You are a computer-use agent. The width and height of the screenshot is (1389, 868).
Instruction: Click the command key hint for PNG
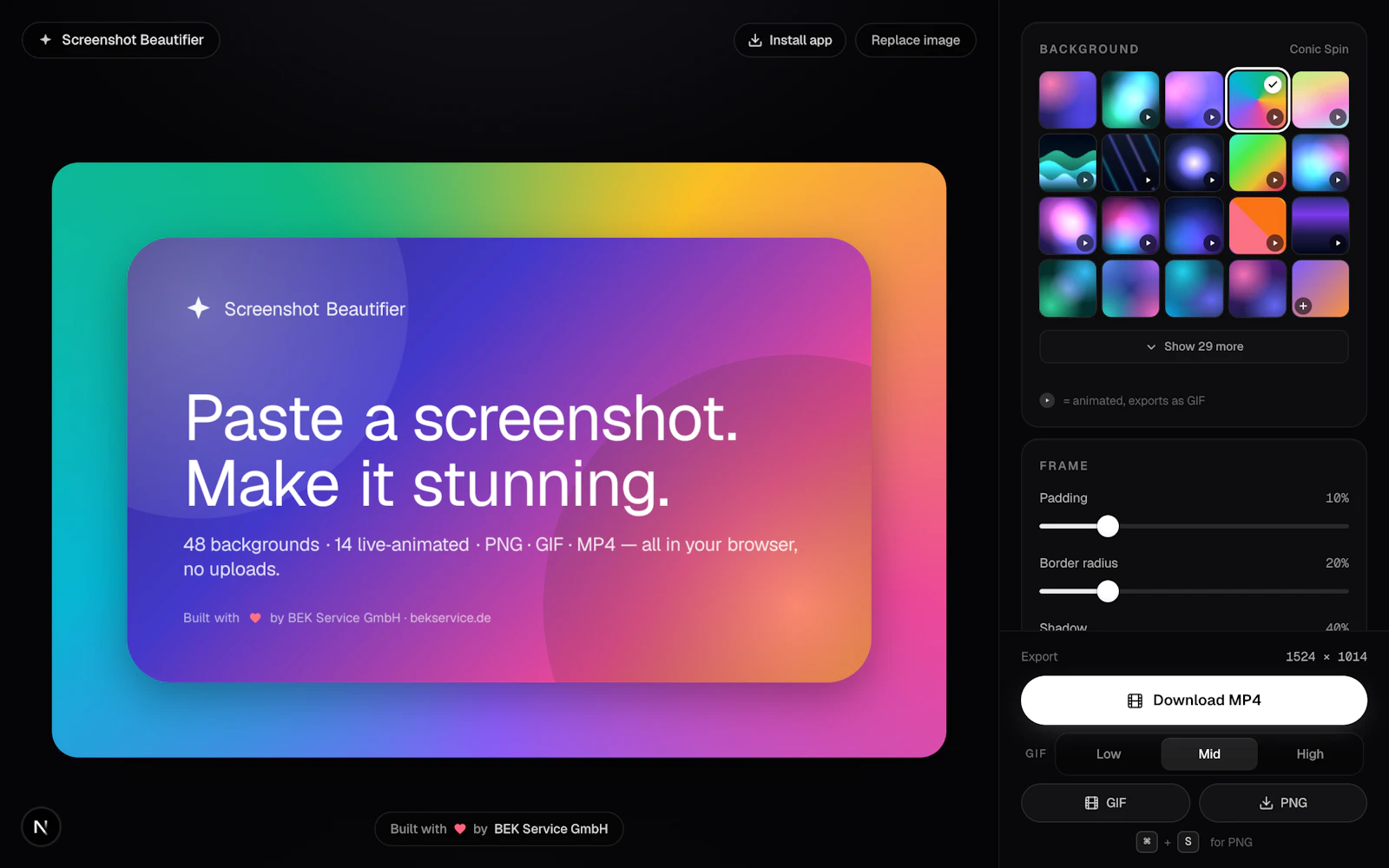tap(1147, 842)
